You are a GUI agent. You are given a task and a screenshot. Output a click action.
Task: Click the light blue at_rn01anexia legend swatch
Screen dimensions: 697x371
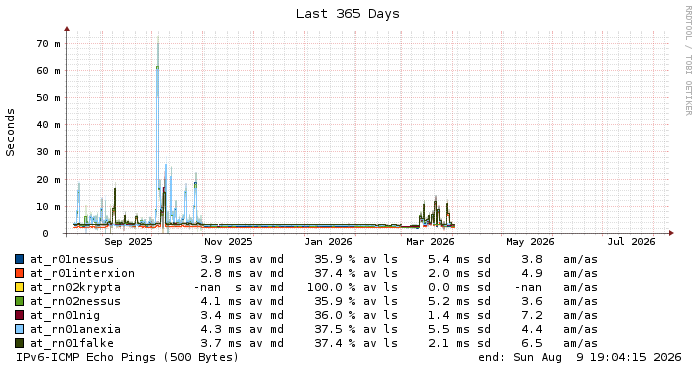tap(20, 329)
